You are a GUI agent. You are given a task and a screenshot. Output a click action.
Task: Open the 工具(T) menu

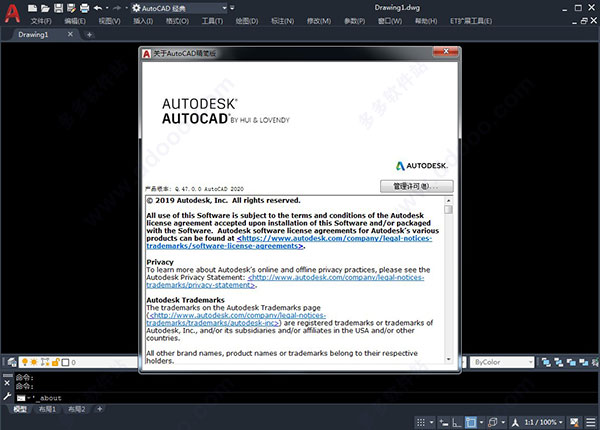(x=212, y=21)
